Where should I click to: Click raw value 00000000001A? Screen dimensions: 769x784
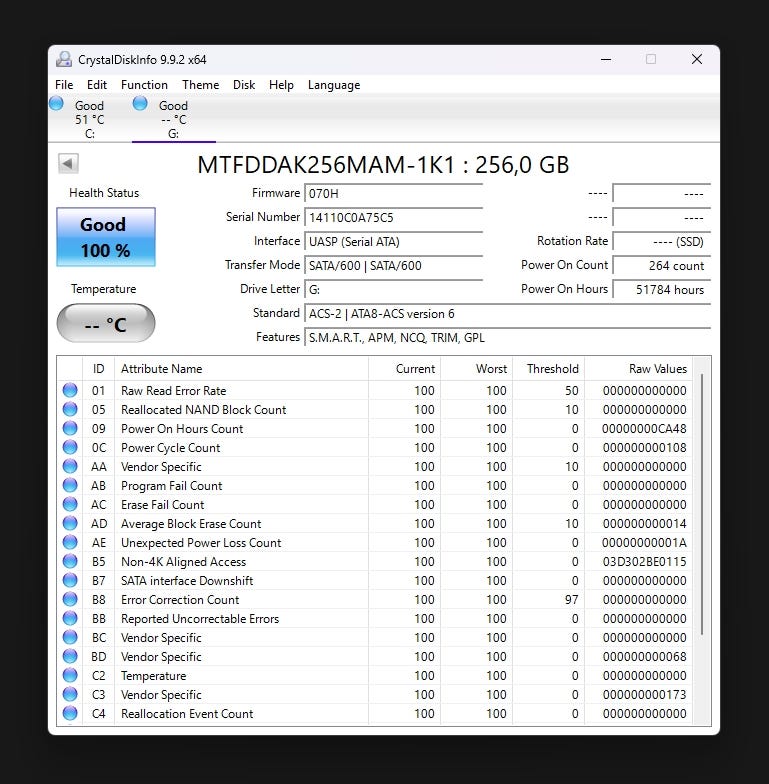pyautogui.click(x=644, y=542)
